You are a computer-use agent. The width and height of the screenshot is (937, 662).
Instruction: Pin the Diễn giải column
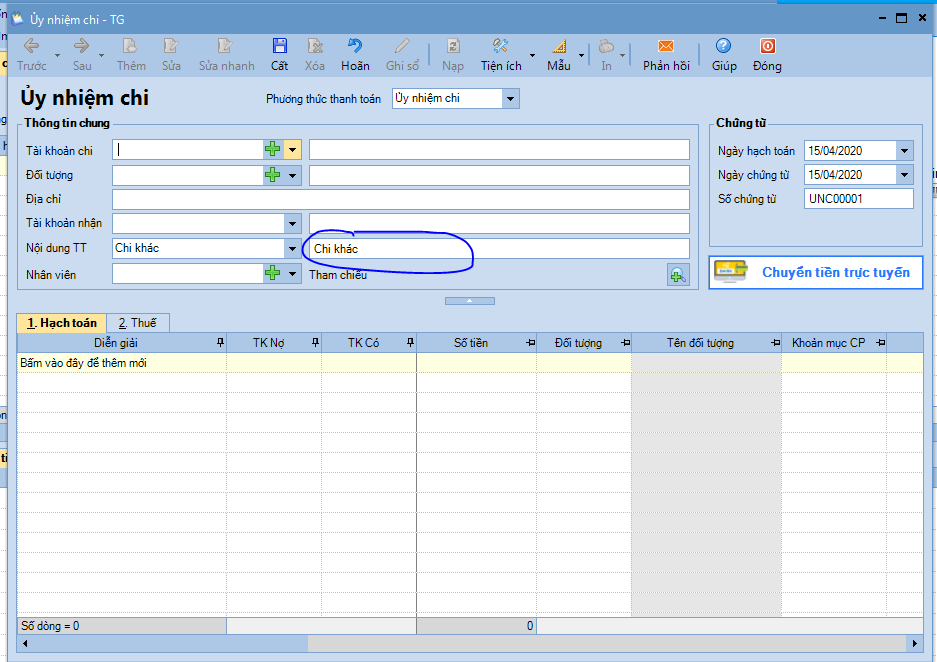(x=221, y=342)
